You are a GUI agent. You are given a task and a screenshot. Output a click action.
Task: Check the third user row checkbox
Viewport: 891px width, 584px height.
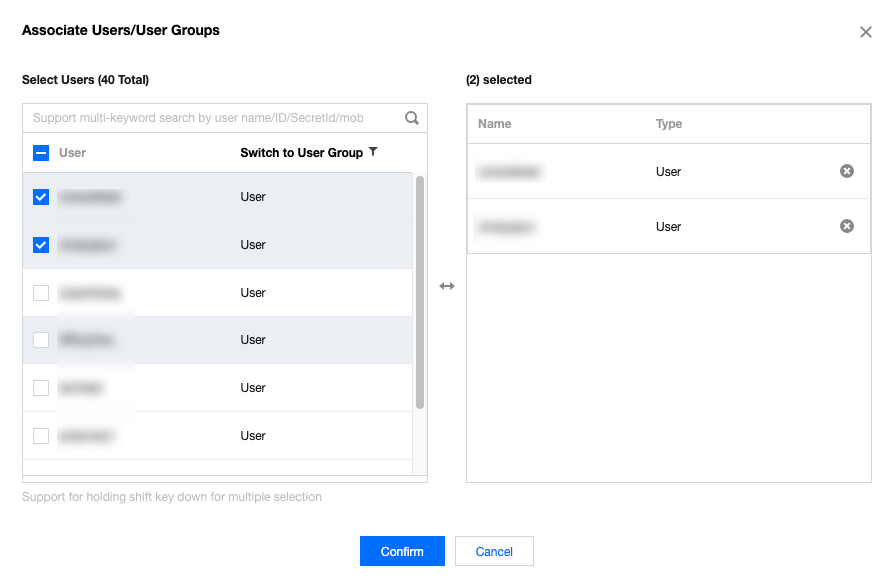click(x=41, y=293)
